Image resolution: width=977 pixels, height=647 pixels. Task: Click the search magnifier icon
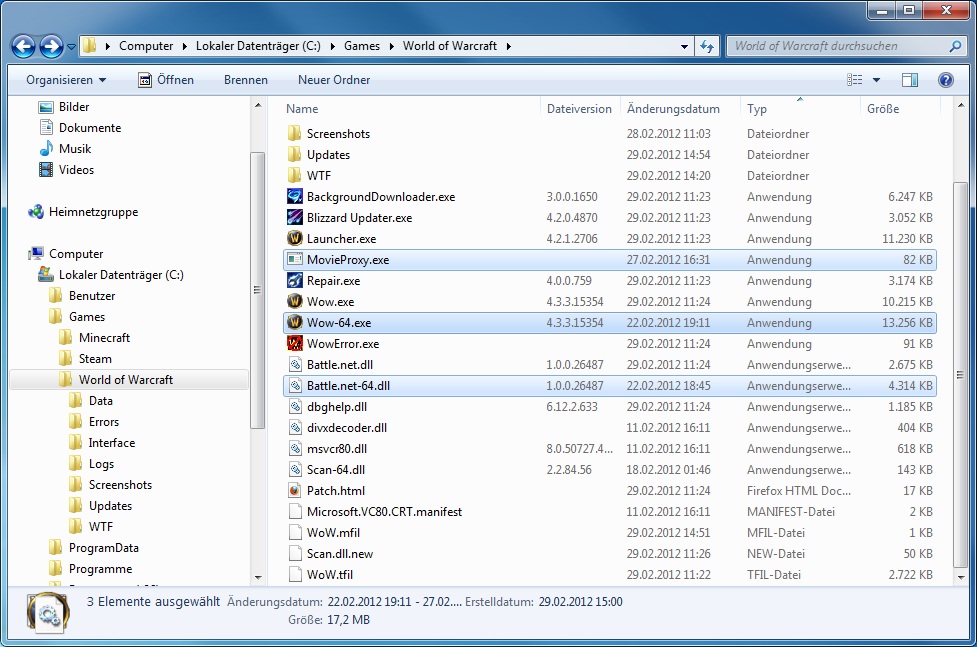pyautogui.click(x=955, y=46)
